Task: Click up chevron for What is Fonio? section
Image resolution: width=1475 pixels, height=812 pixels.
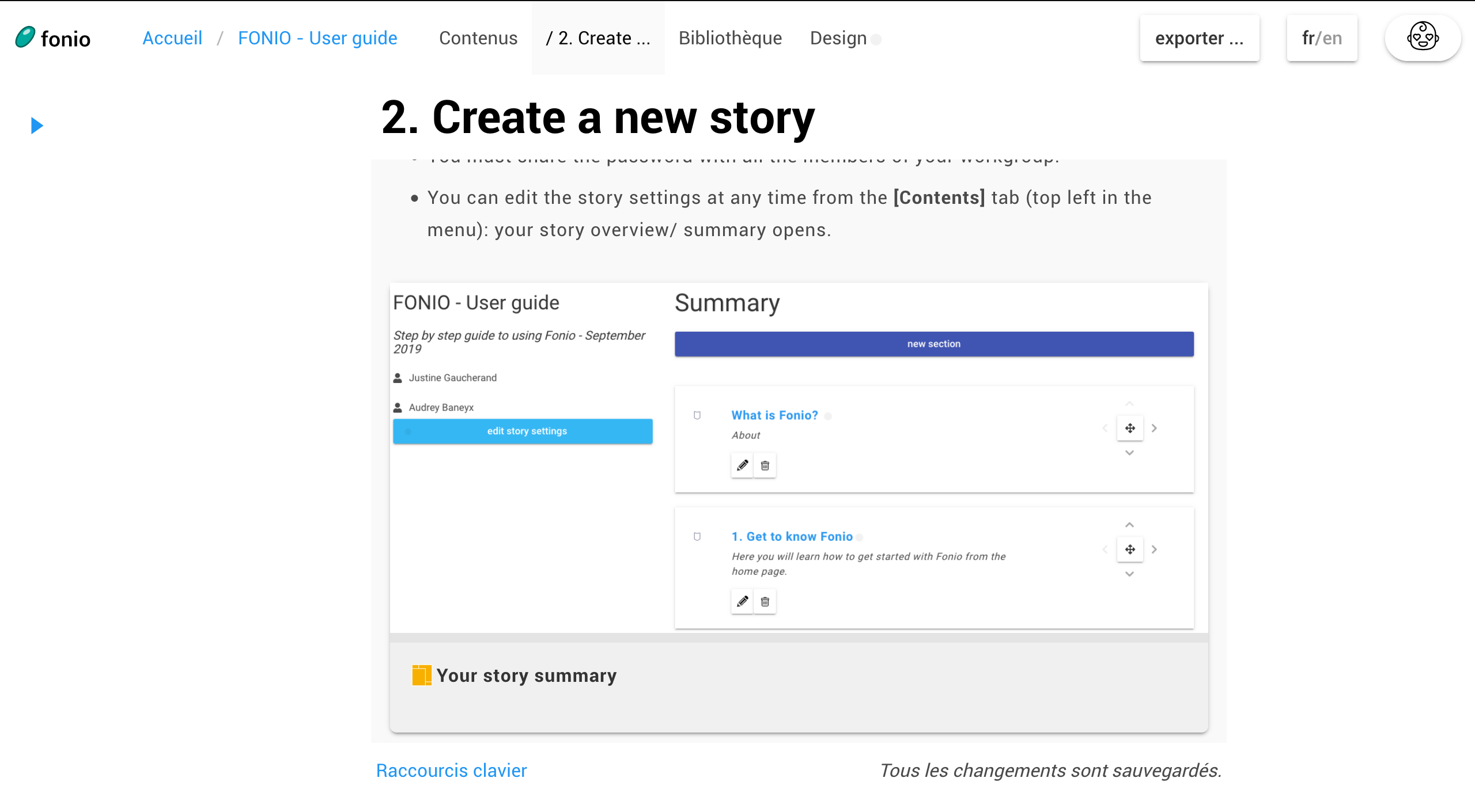Action: pyautogui.click(x=1130, y=404)
